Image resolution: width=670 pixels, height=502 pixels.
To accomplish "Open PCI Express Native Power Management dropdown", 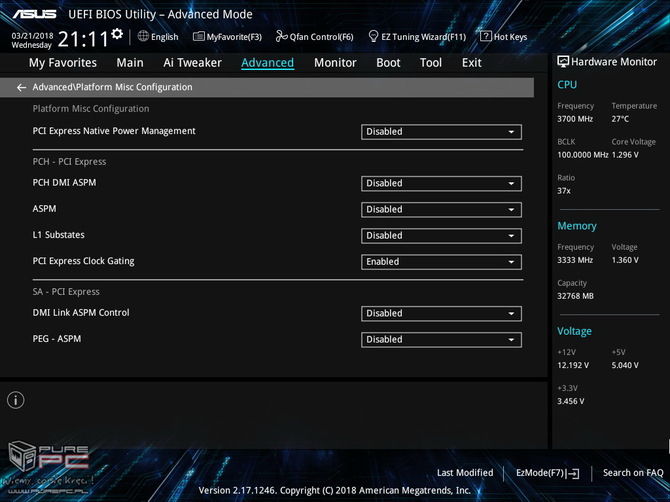I will 441,132.
